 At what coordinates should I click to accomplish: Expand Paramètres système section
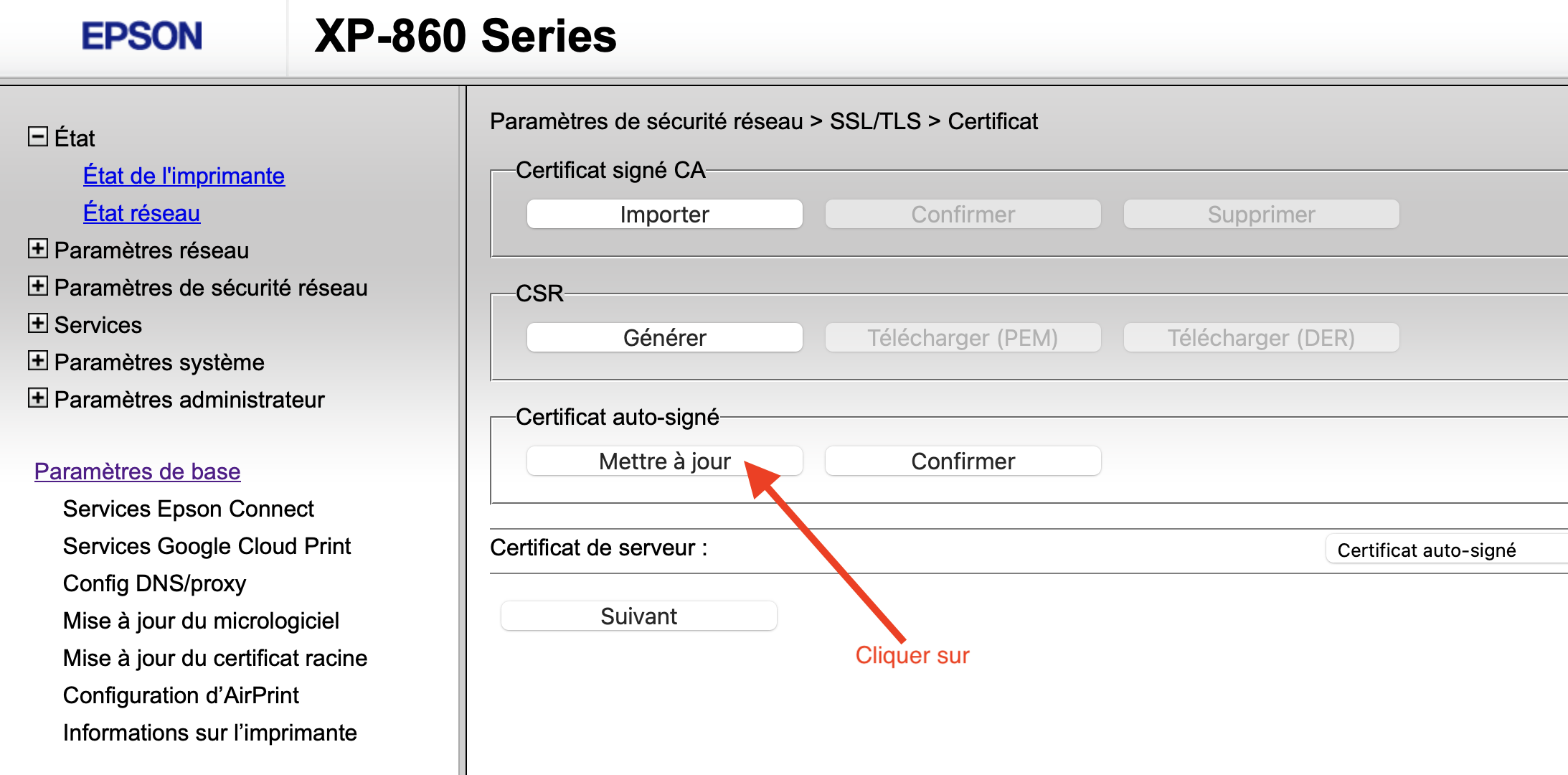coord(38,361)
